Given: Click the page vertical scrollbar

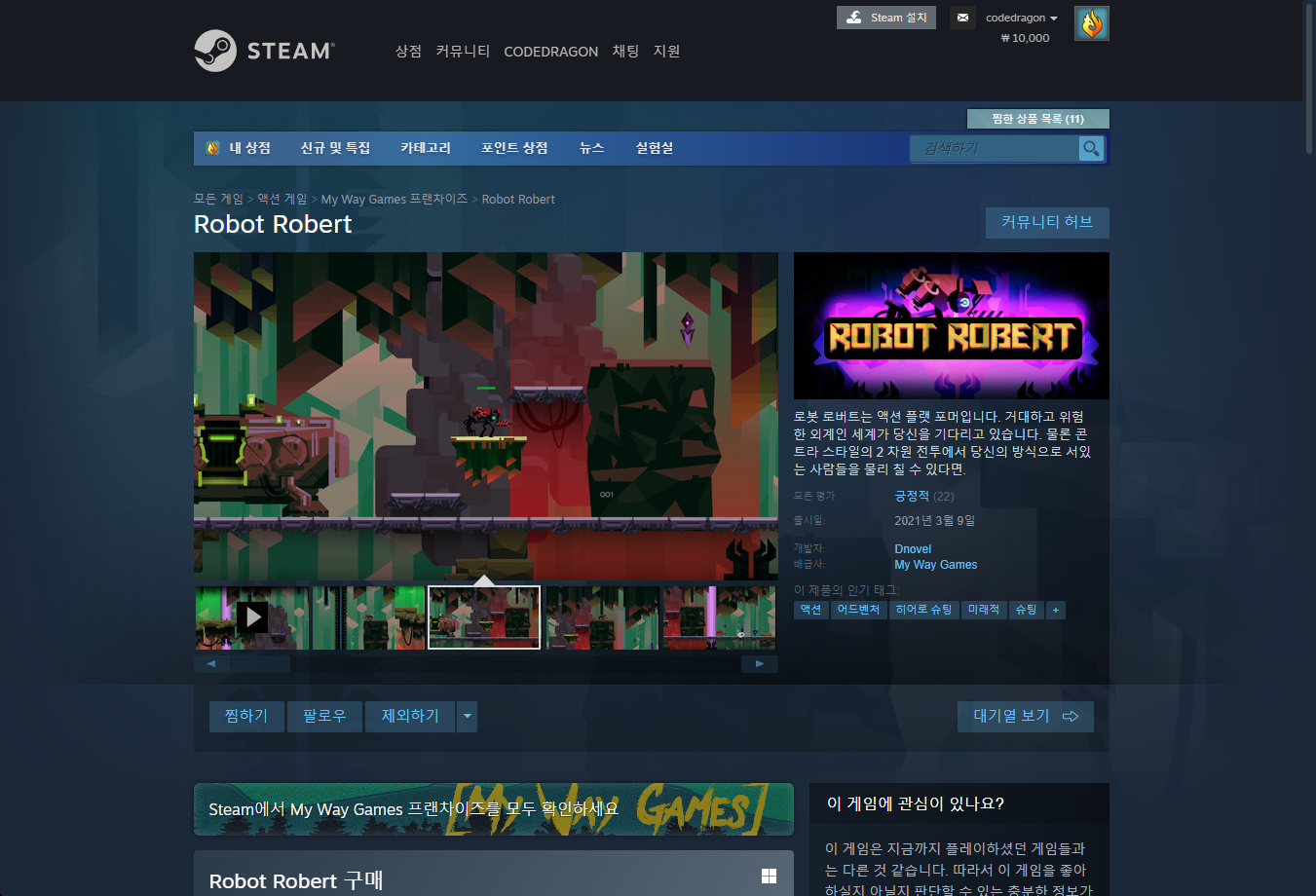Looking at the screenshot, I should 1309,78.
